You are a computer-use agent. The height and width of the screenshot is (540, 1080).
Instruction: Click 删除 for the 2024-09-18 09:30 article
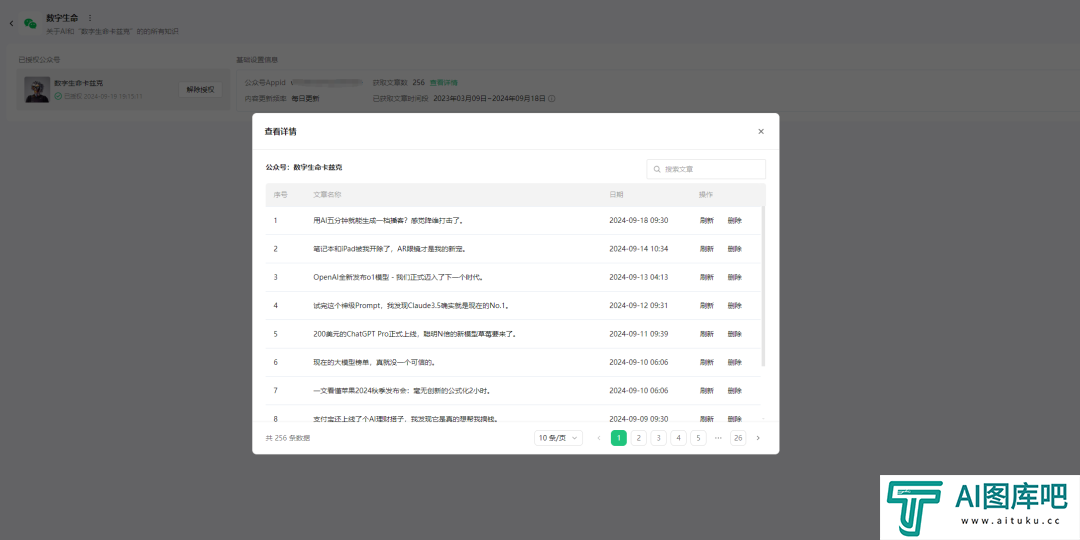(734, 220)
